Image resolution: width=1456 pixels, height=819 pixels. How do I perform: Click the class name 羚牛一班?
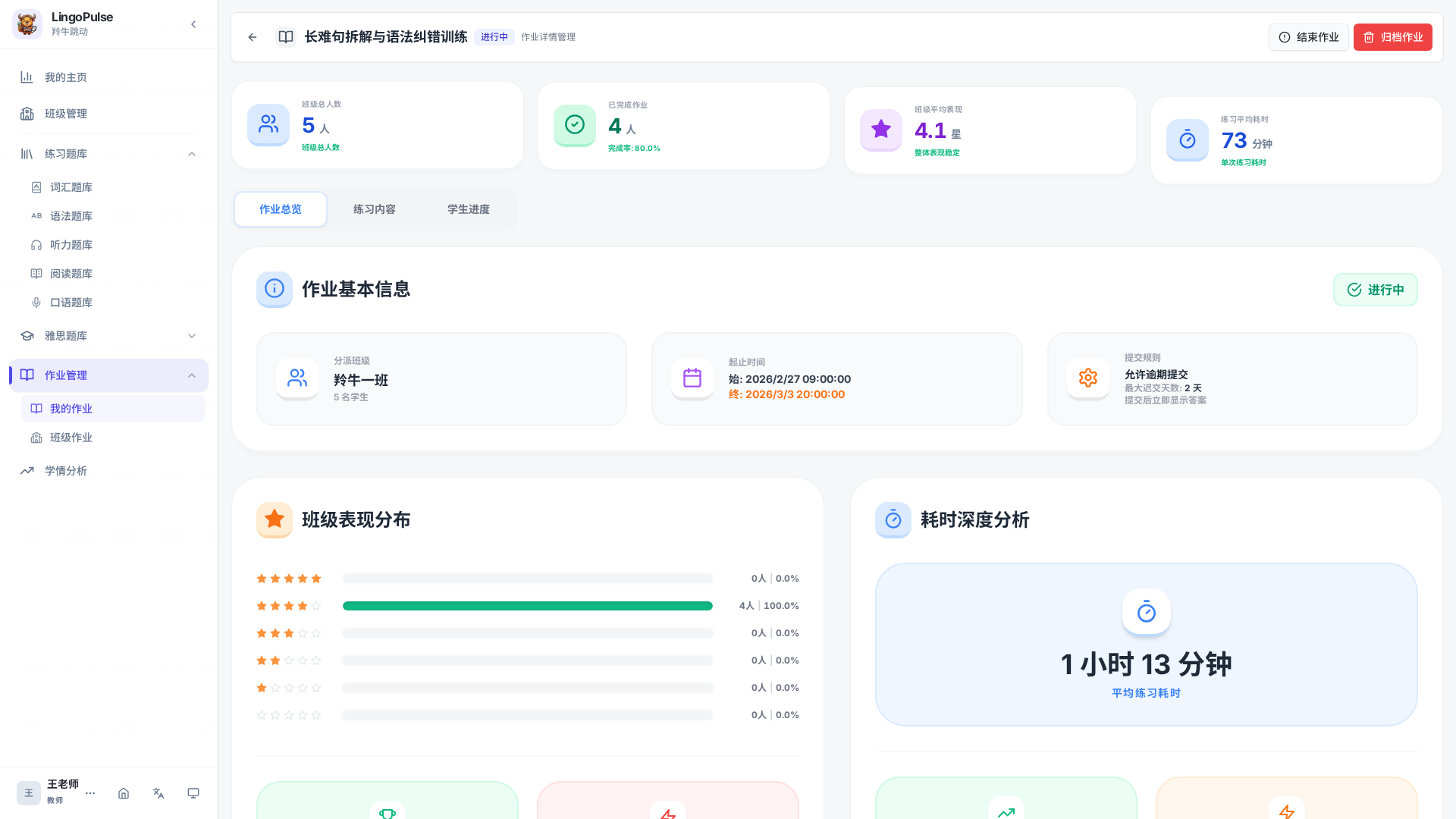[x=361, y=380]
